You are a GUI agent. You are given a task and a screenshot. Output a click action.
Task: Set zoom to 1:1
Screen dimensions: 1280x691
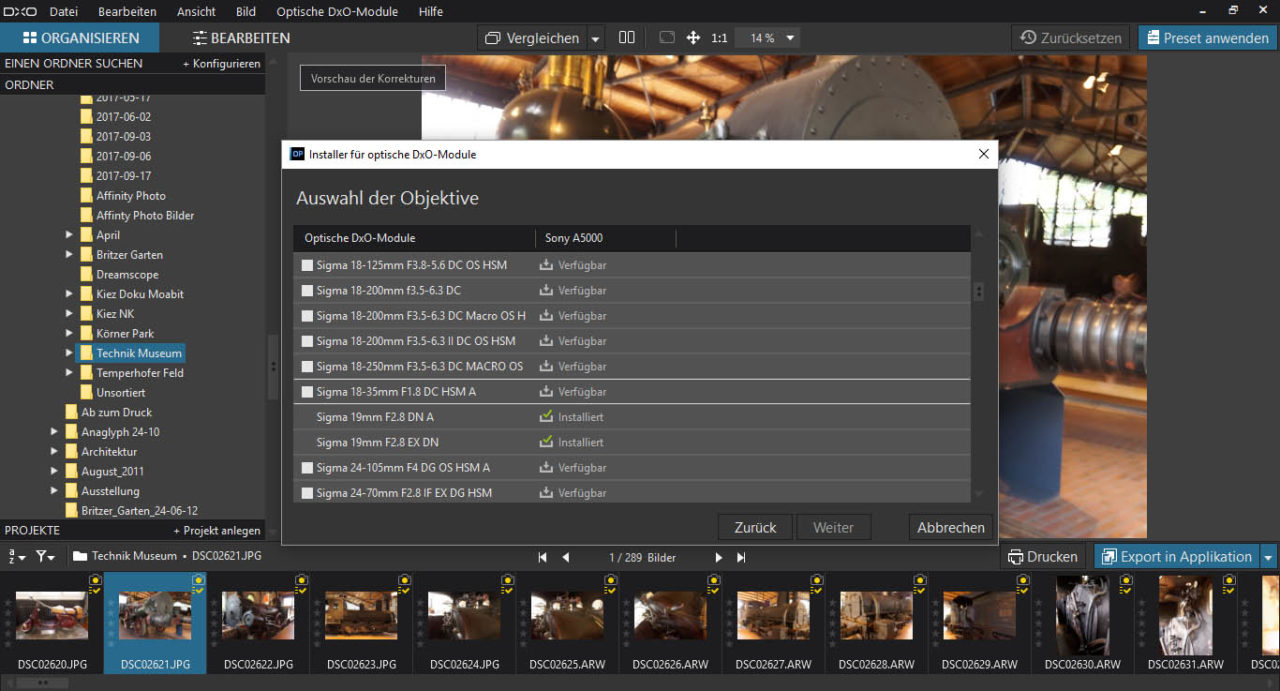pyautogui.click(x=719, y=38)
